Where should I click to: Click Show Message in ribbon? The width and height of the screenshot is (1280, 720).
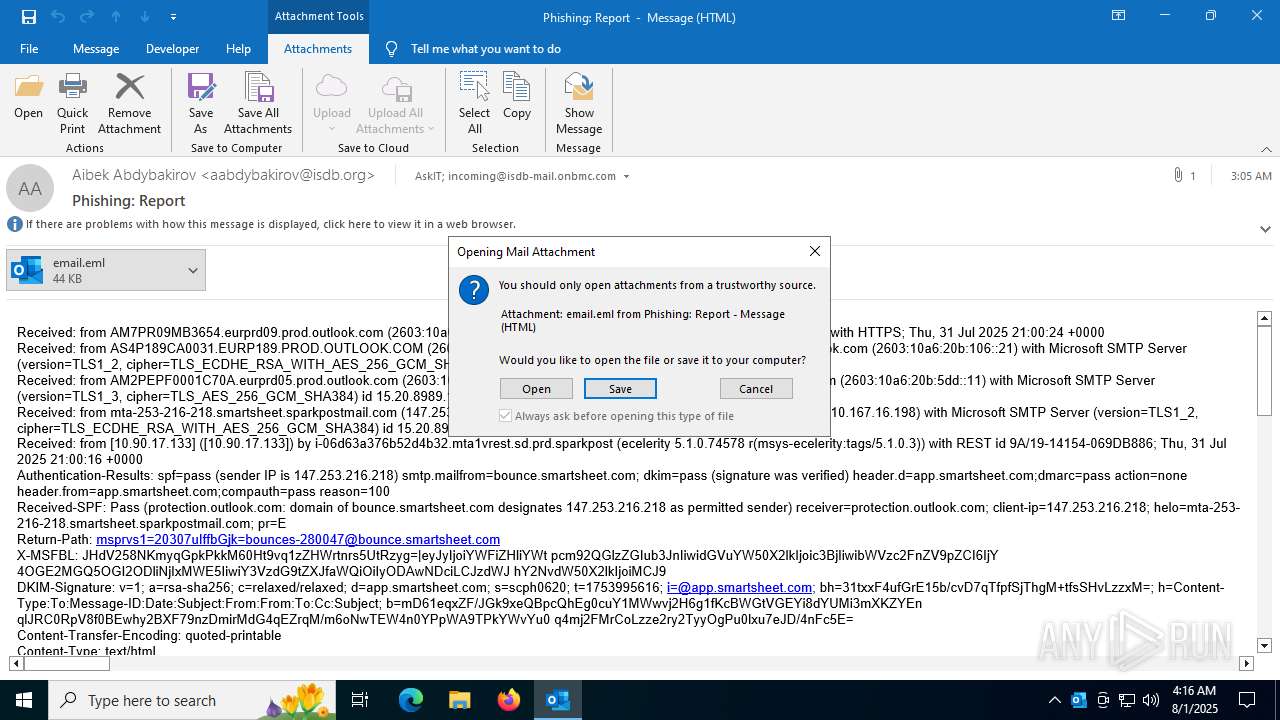tap(579, 103)
